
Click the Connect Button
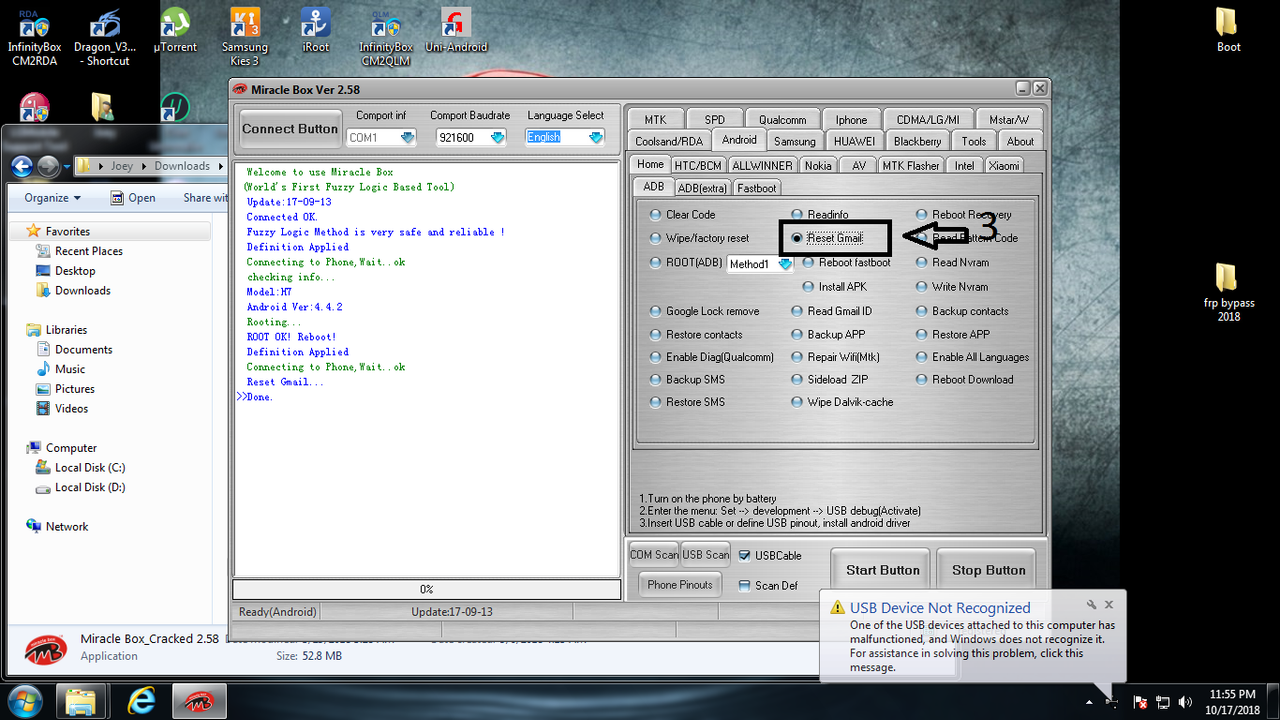(x=290, y=128)
